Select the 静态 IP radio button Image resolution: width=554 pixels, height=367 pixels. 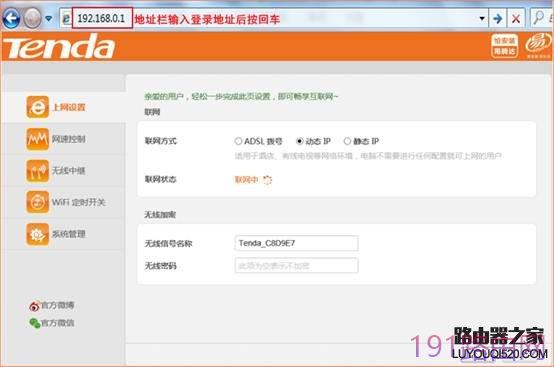[x=347, y=141]
